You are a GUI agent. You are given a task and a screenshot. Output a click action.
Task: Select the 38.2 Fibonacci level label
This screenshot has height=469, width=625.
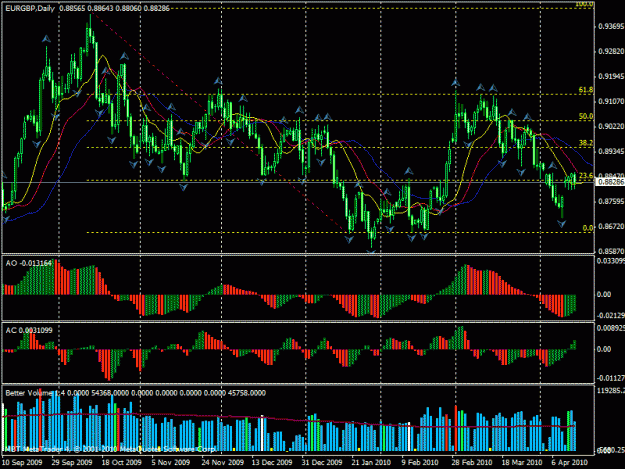[x=586, y=143]
